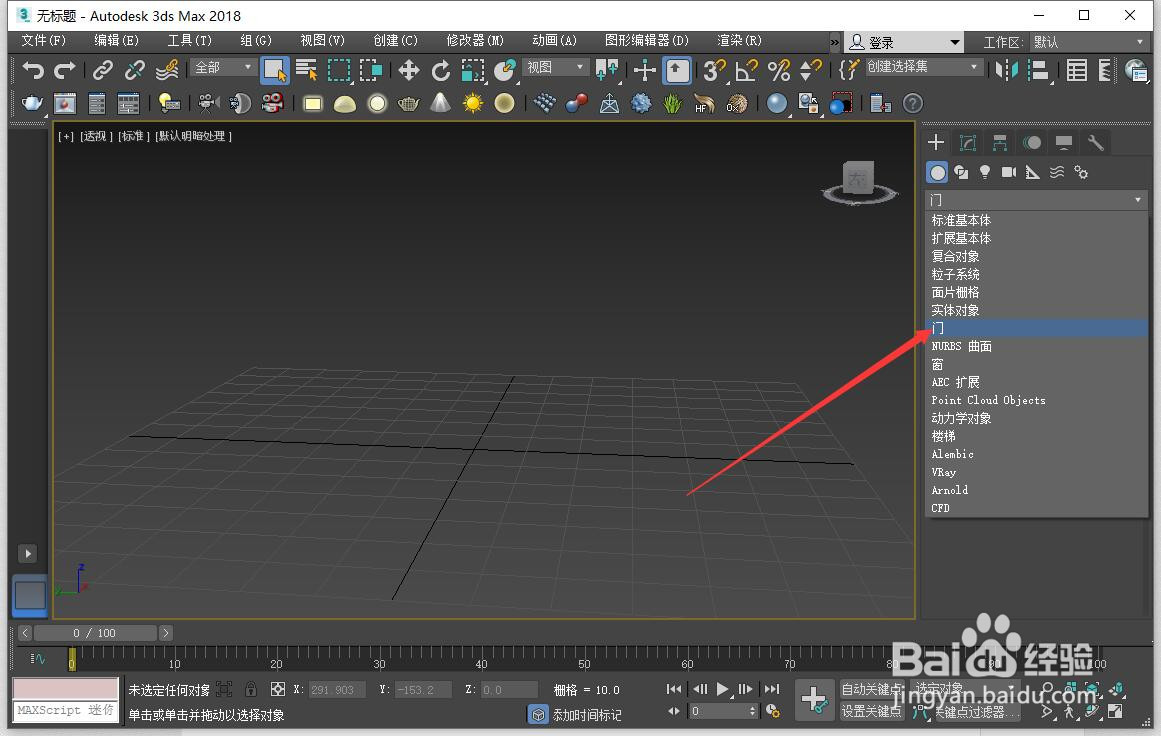Go to the animation start frame

pyautogui.click(x=673, y=689)
